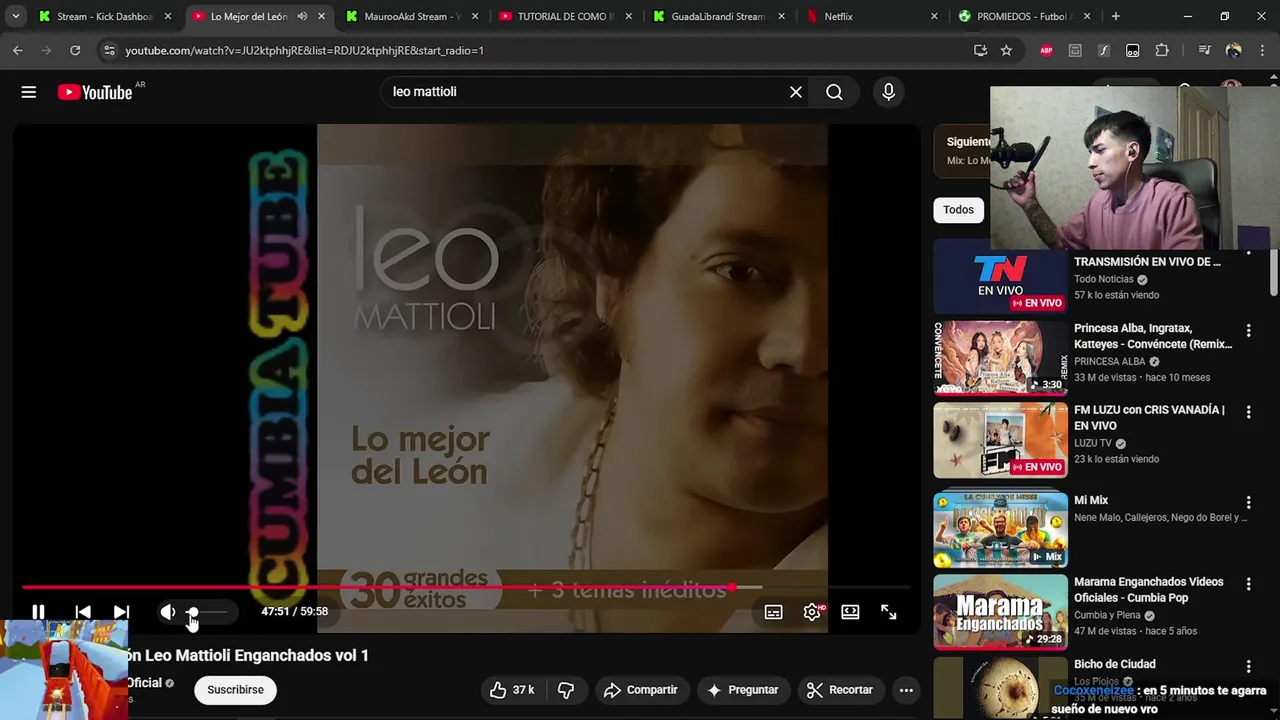The height and width of the screenshot is (720, 1280).
Task: Open the LUZU TV channel name
Action: 1093,443
